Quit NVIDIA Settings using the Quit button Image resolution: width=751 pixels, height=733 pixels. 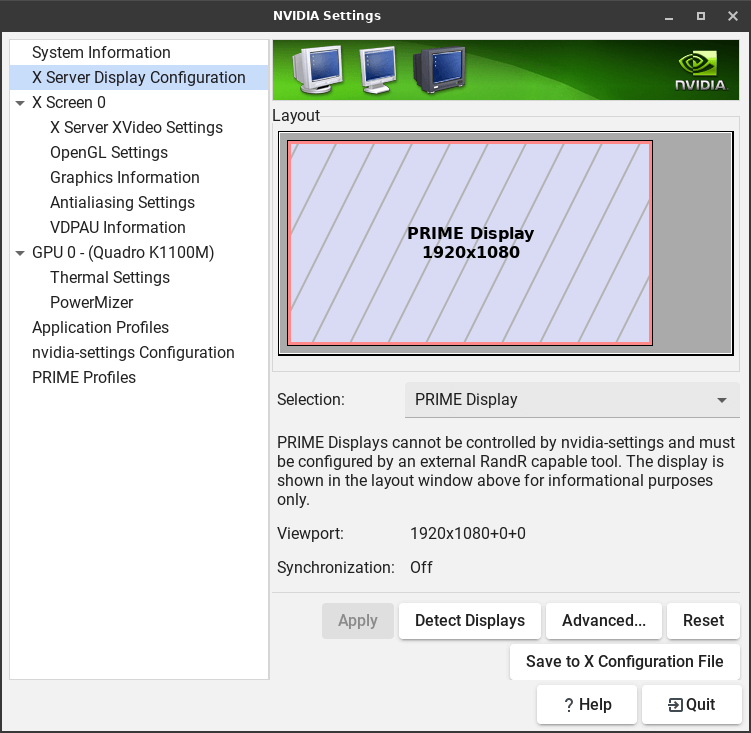pos(691,704)
